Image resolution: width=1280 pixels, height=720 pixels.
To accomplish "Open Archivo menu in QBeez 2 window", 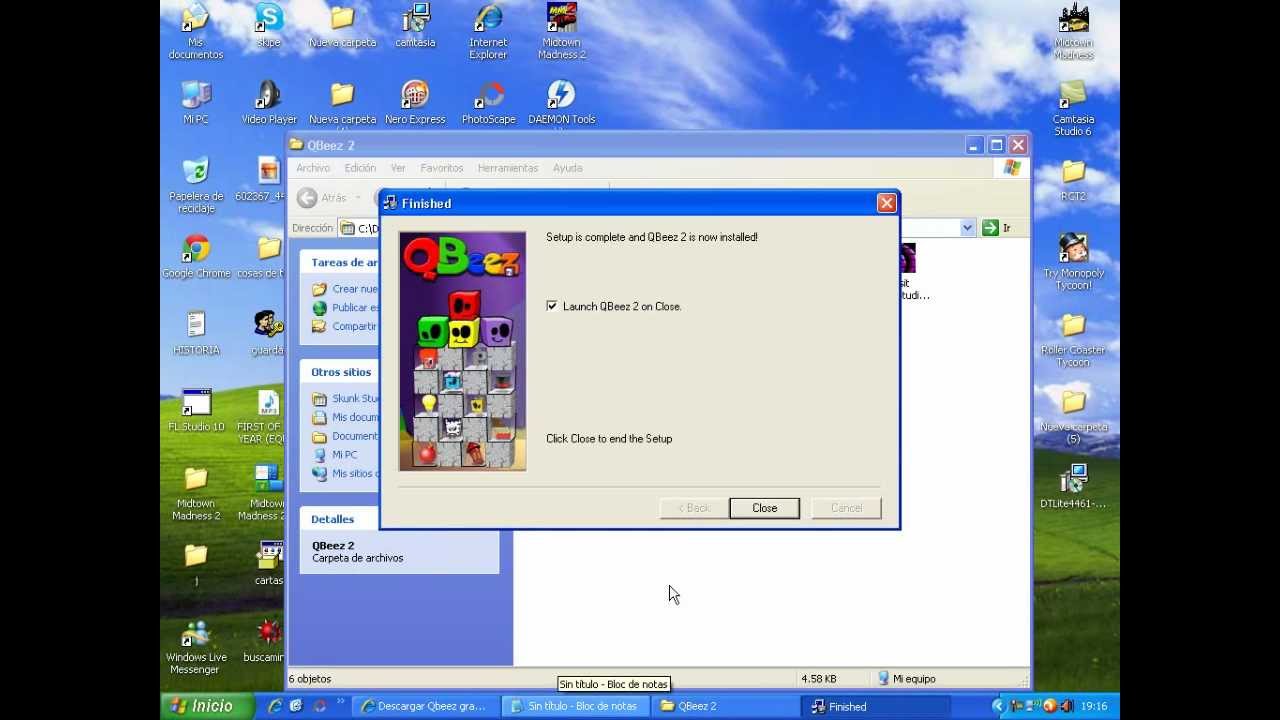I will (x=313, y=168).
